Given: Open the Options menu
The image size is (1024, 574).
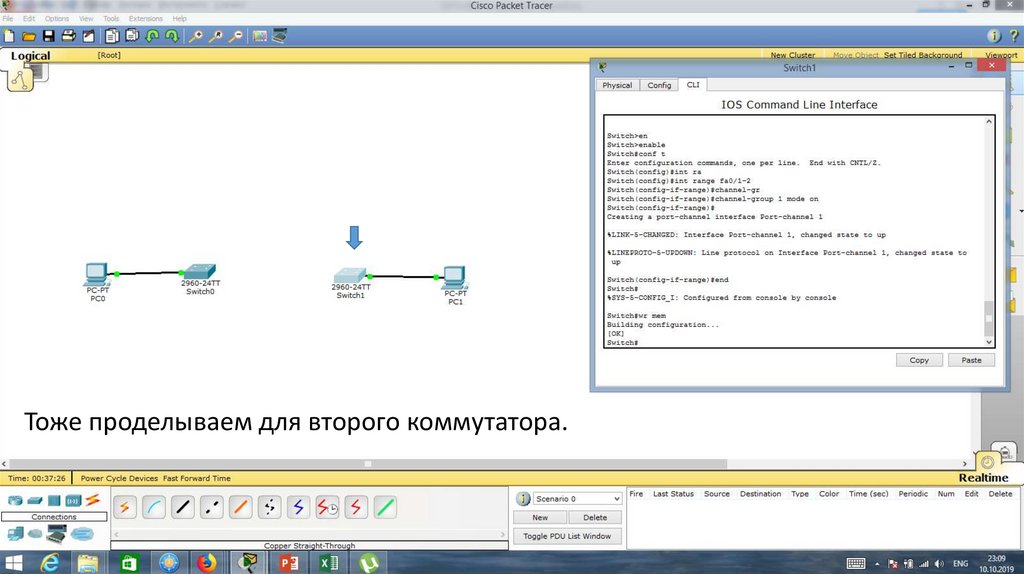Looking at the screenshot, I should pos(57,19).
